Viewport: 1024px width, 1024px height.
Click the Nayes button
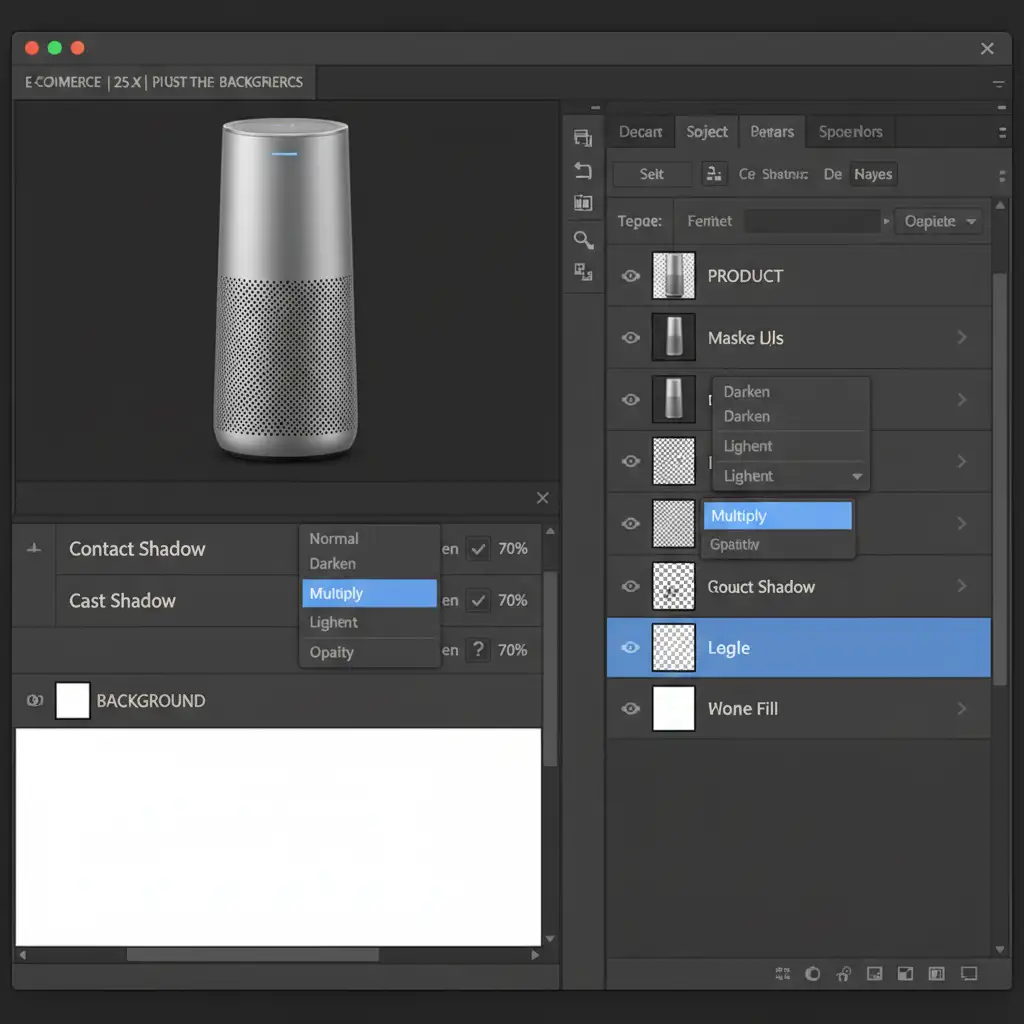pos(873,174)
